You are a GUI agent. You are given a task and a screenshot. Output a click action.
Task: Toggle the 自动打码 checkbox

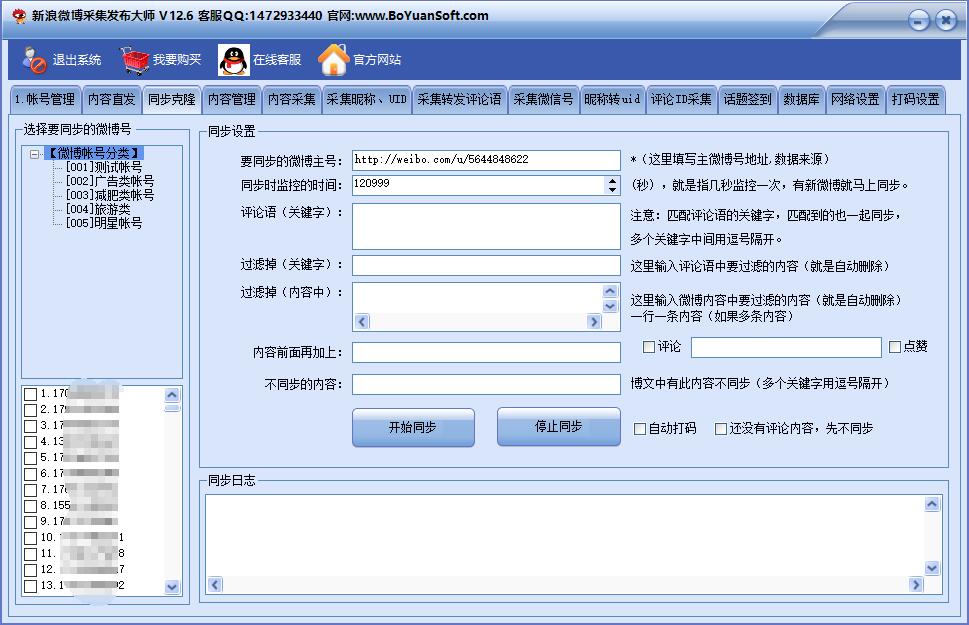[x=640, y=428]
